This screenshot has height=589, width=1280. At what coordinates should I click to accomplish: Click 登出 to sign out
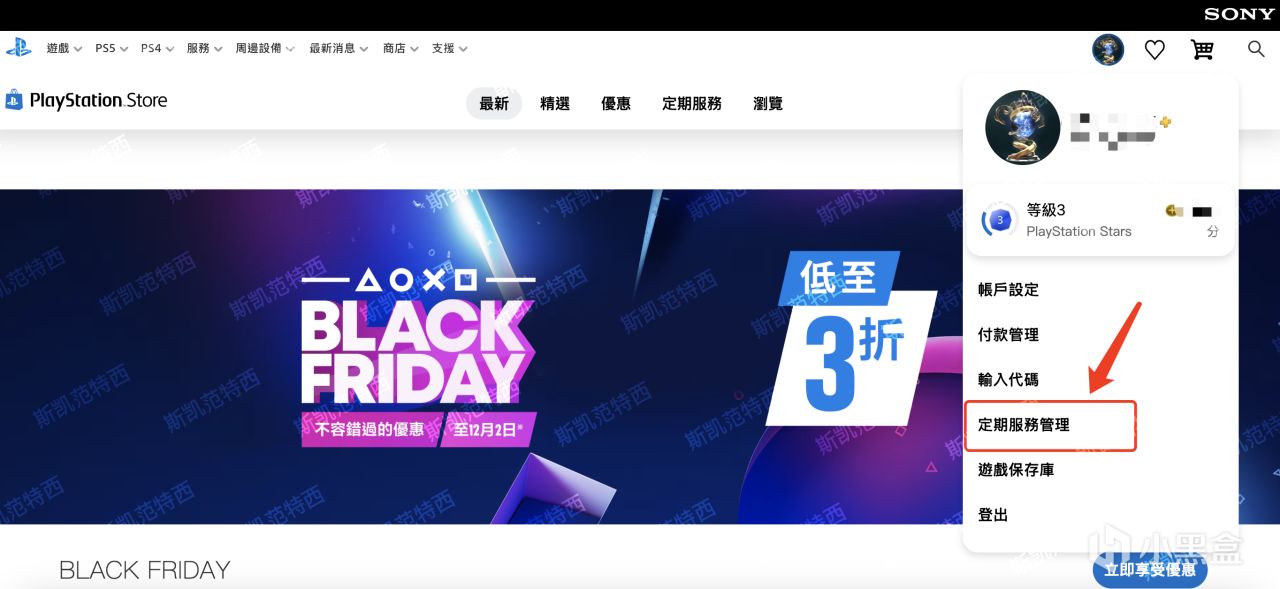point(993,515)
